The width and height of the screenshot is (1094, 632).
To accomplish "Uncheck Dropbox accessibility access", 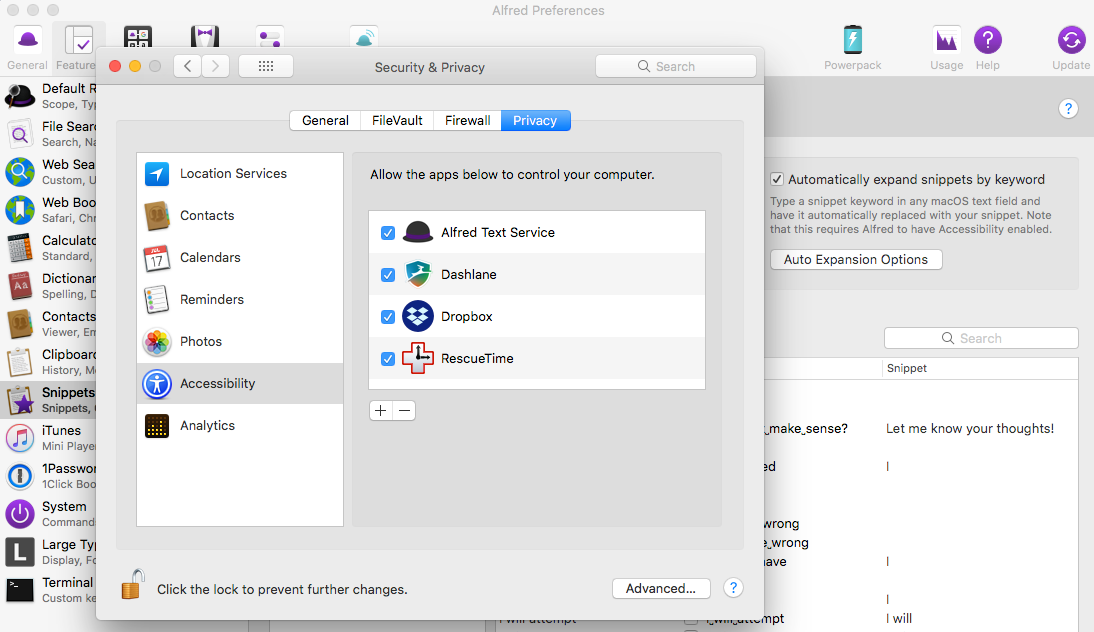I will (x=388, y=316).
